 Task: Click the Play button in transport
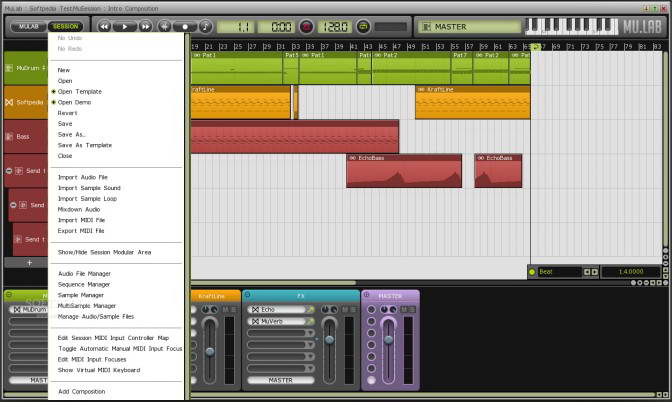[126, 26]
